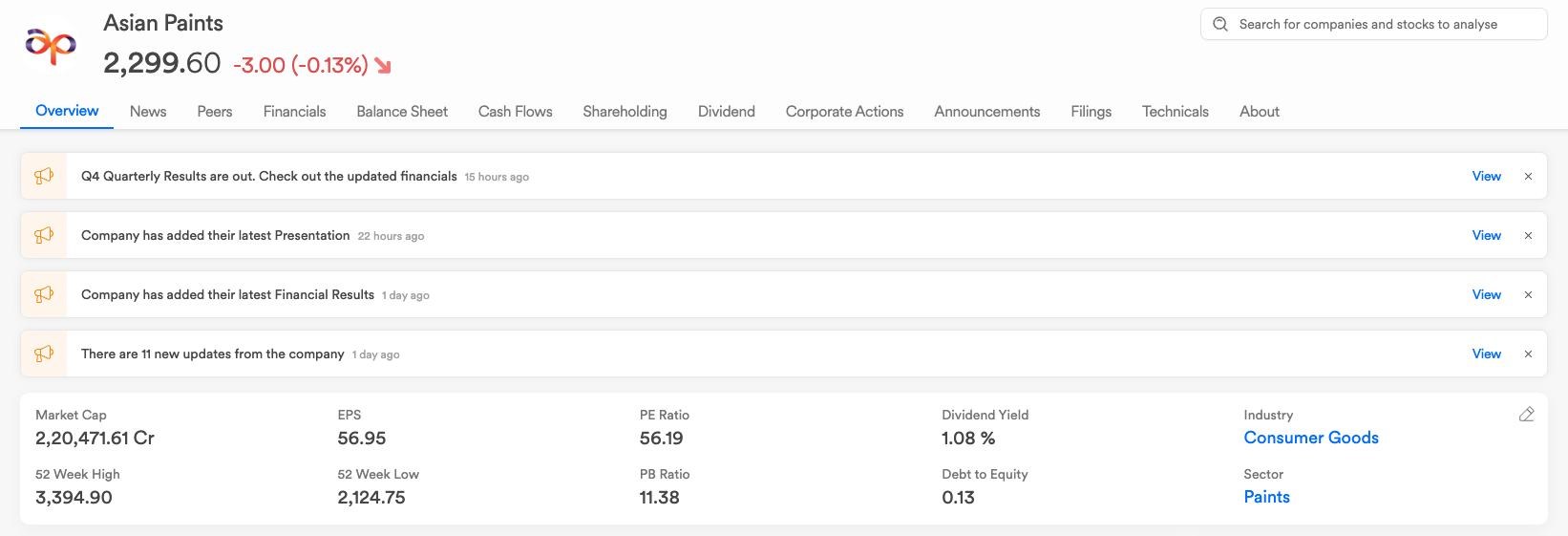The image size is (1568, 536).
Task: Click the PB Ratio value 11.38
Action: [660, 497]
